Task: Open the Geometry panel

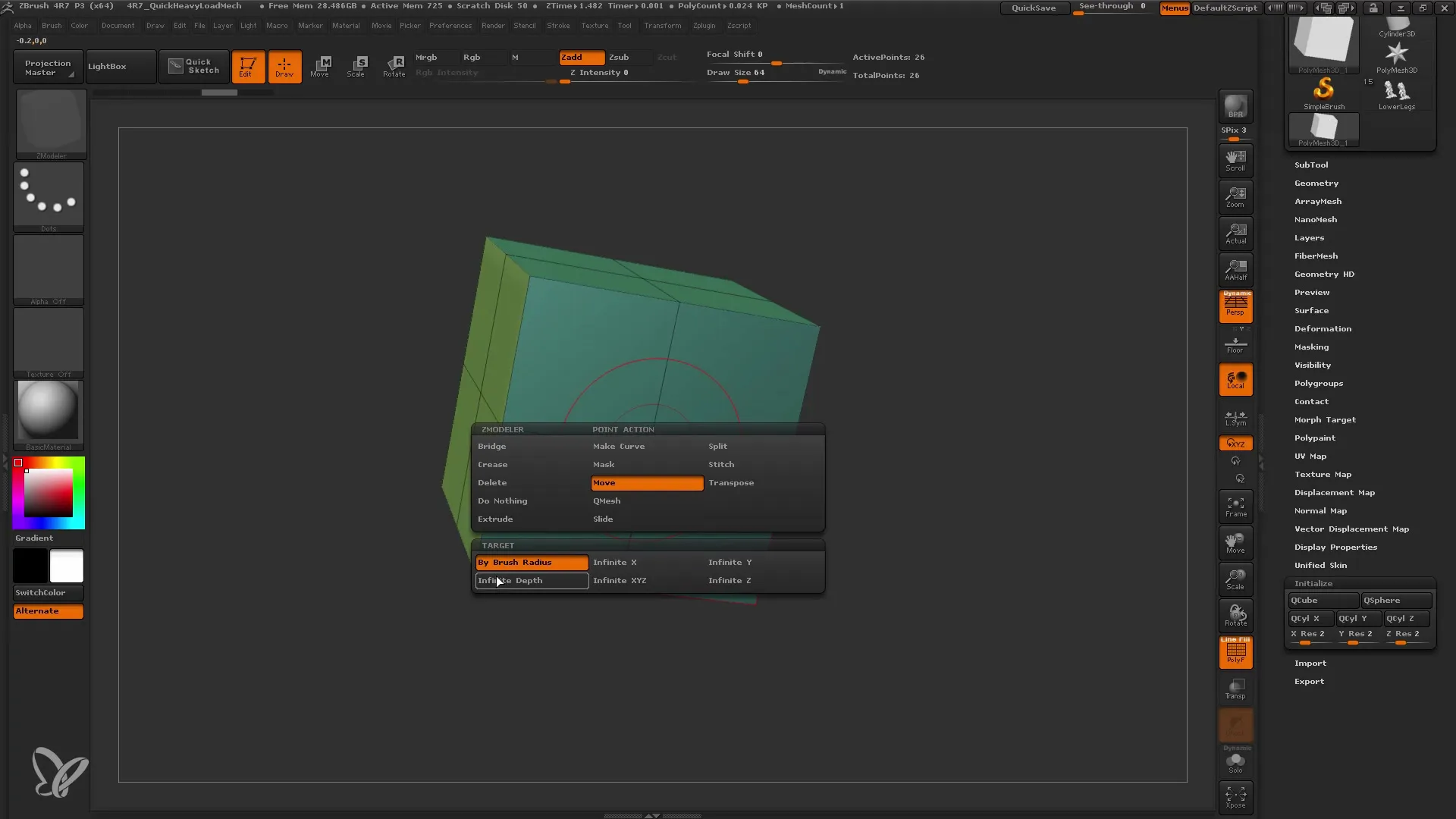Action: [1317, 183]
